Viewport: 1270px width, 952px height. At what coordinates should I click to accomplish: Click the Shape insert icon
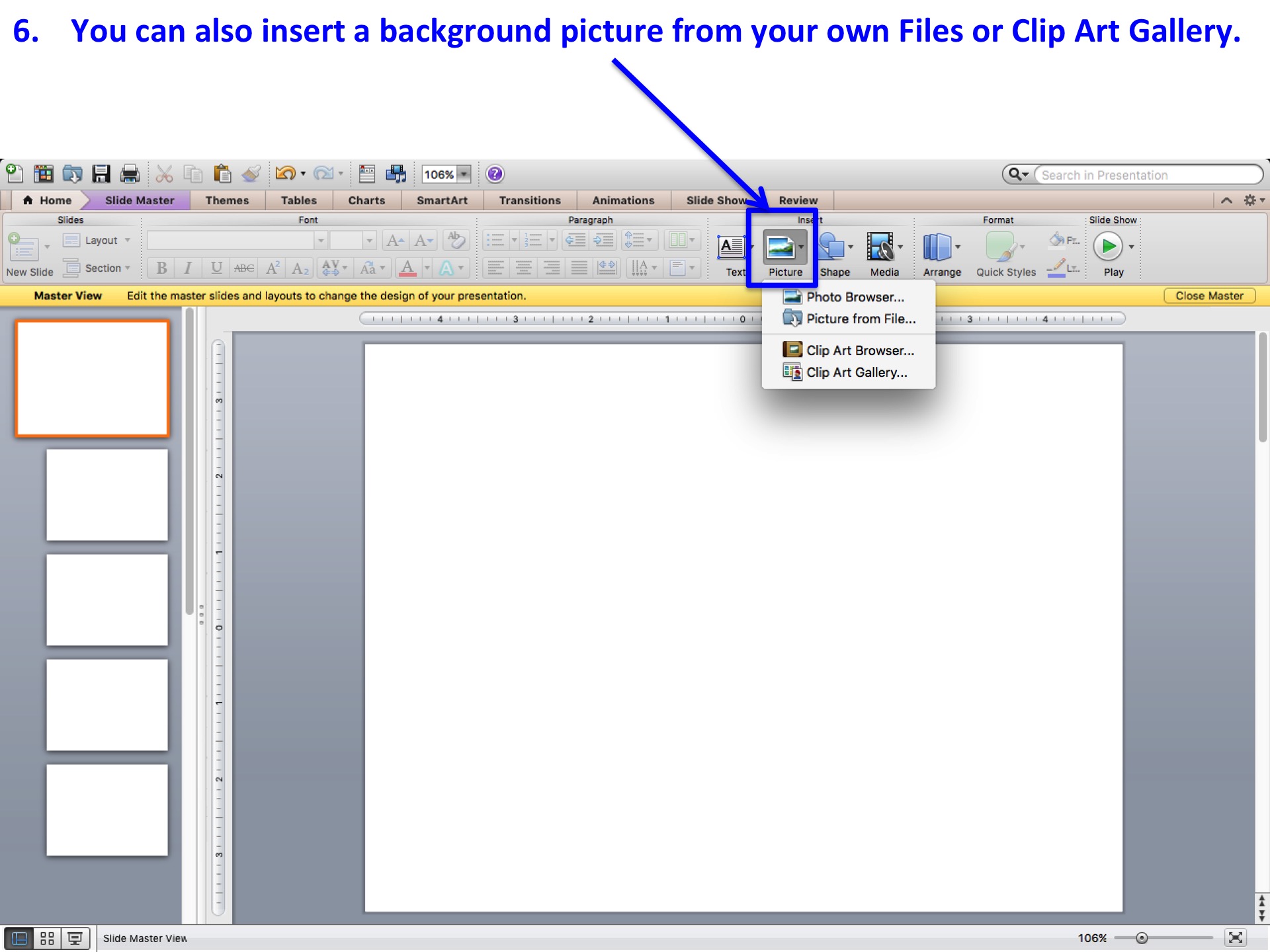(x=831, y=247)
